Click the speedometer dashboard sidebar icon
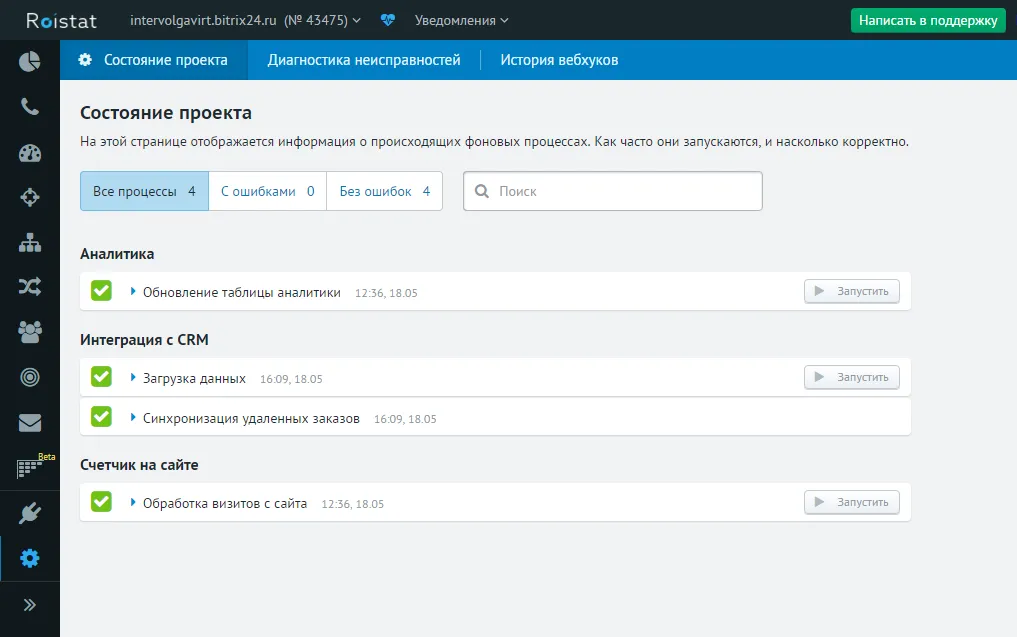This screenshot has height=637, width=1017. (x=29, y=153)
